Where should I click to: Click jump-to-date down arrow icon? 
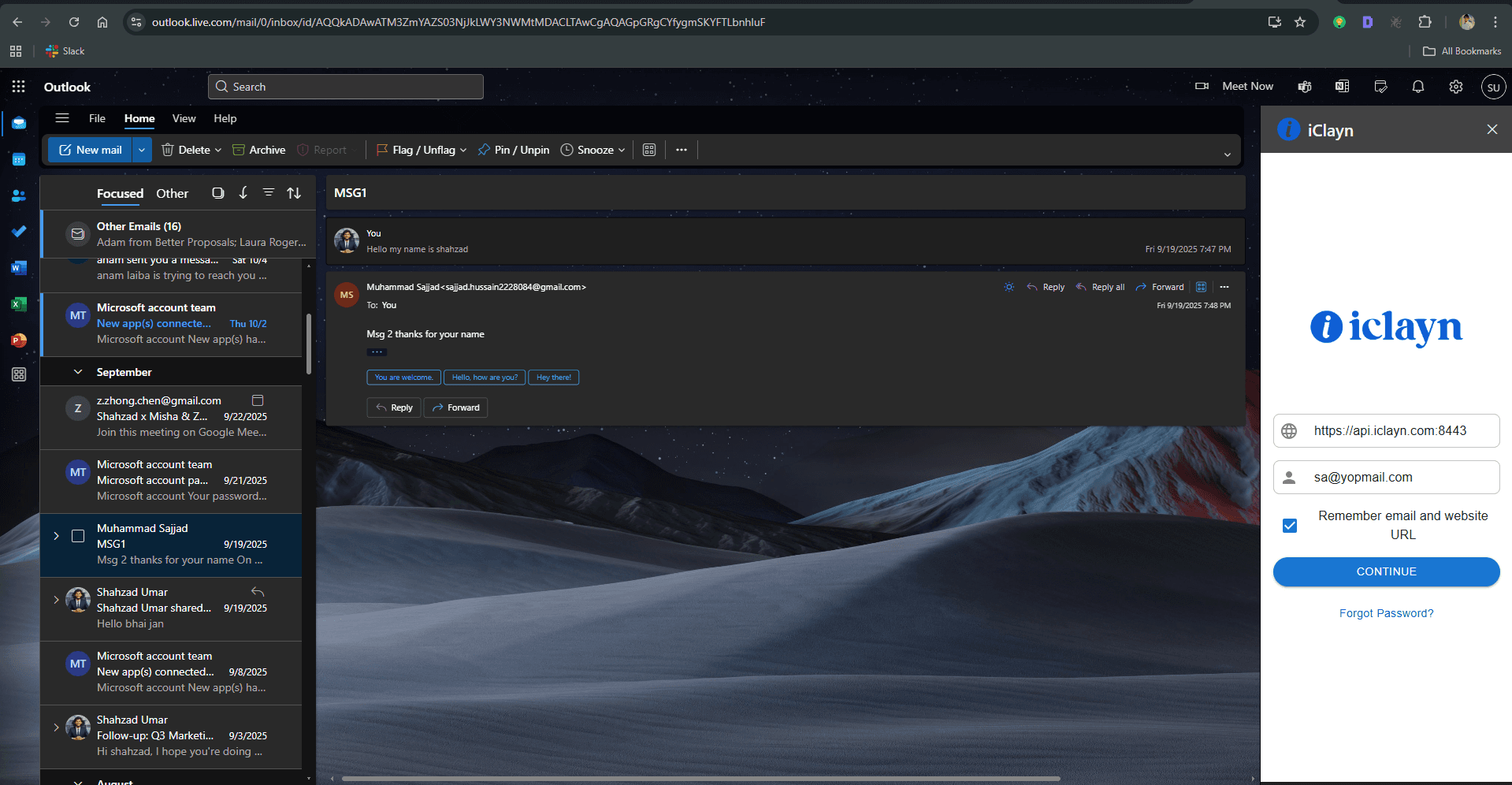pyautogui.click(x=243, y=193)
